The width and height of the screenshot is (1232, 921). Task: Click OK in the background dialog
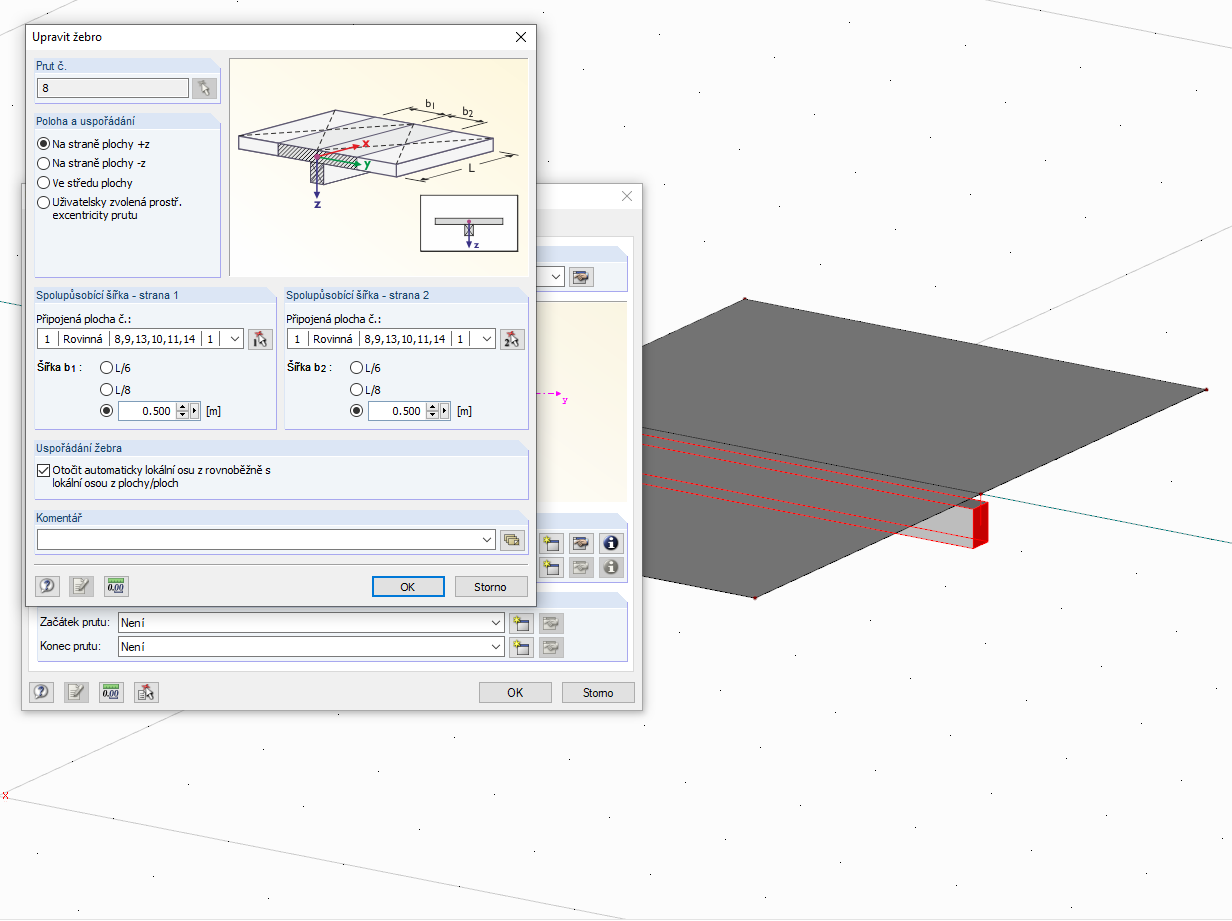(515, 692)
